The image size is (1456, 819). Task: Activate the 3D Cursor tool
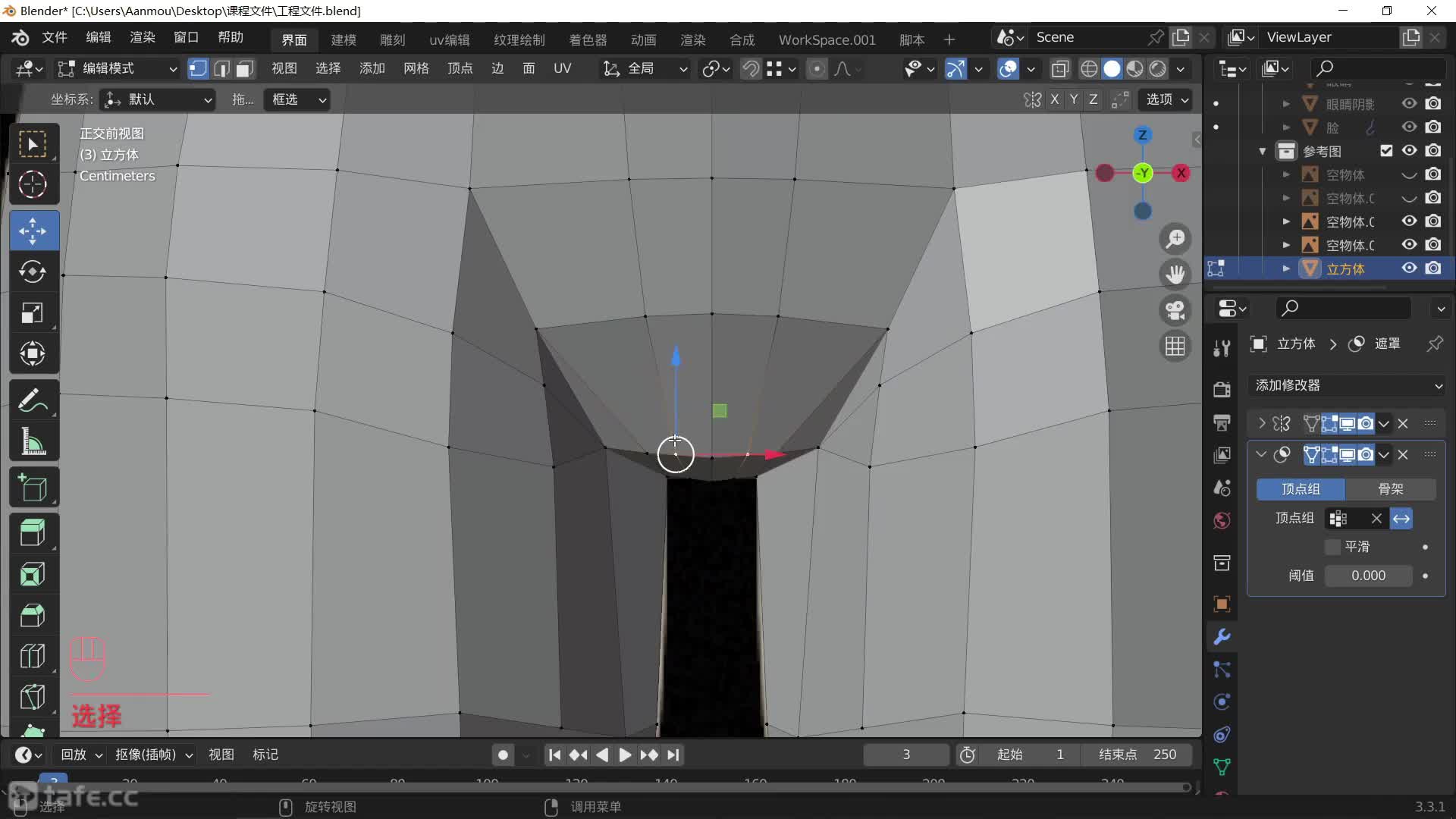tap(33, 184)
